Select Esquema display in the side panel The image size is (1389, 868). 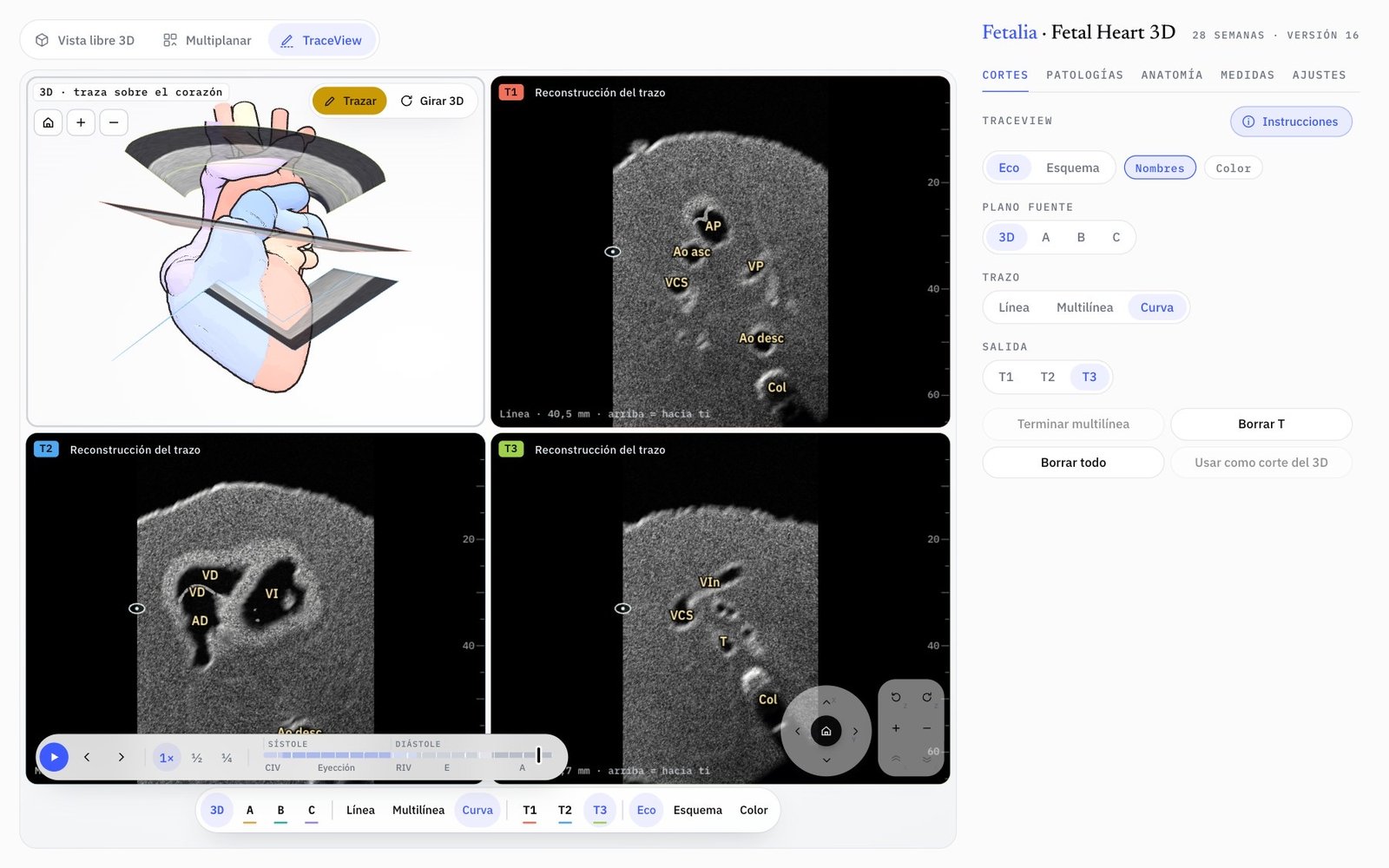pos(1072,168)
